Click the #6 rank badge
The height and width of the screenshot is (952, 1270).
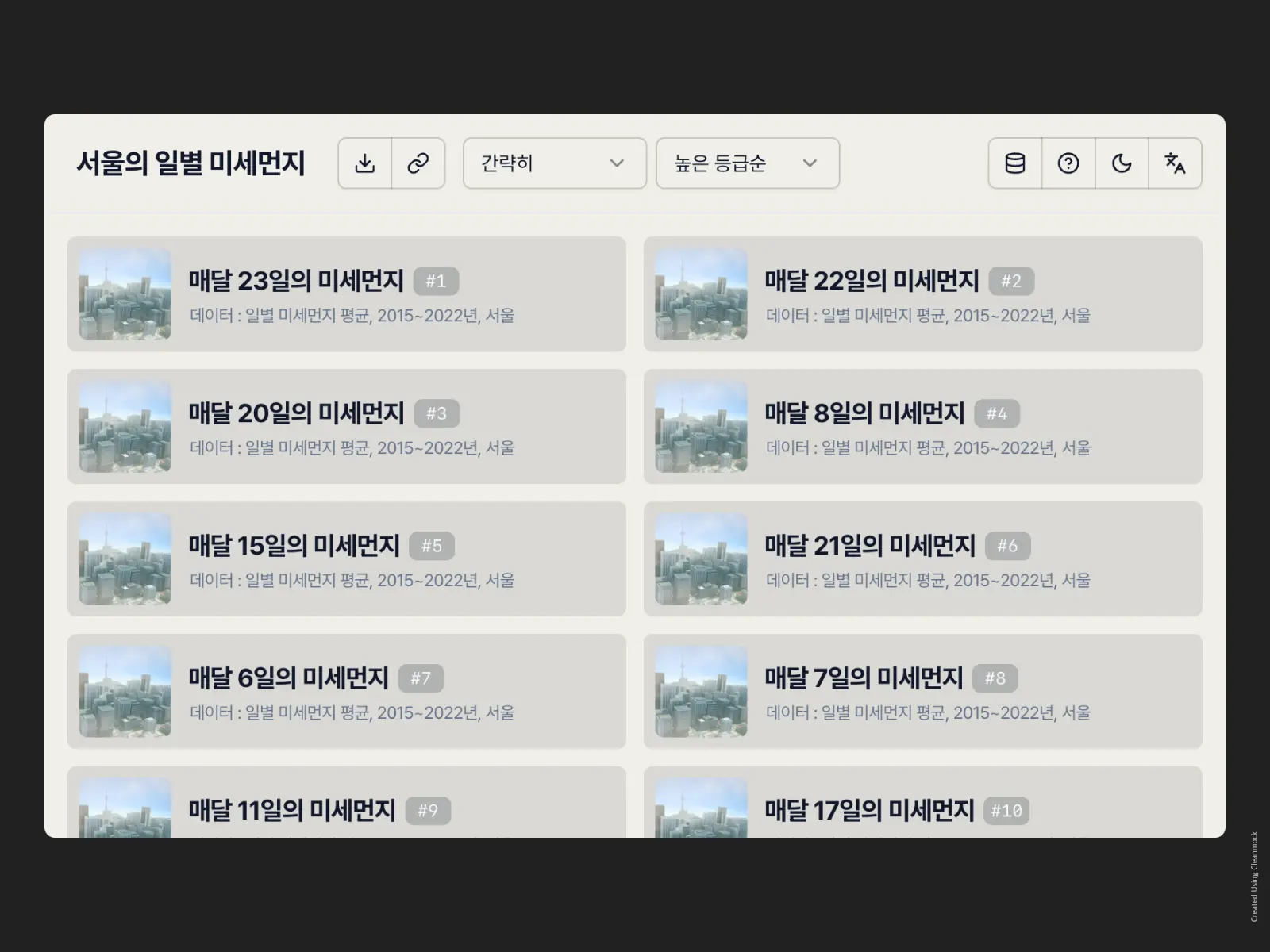(x=1006, y=546)
